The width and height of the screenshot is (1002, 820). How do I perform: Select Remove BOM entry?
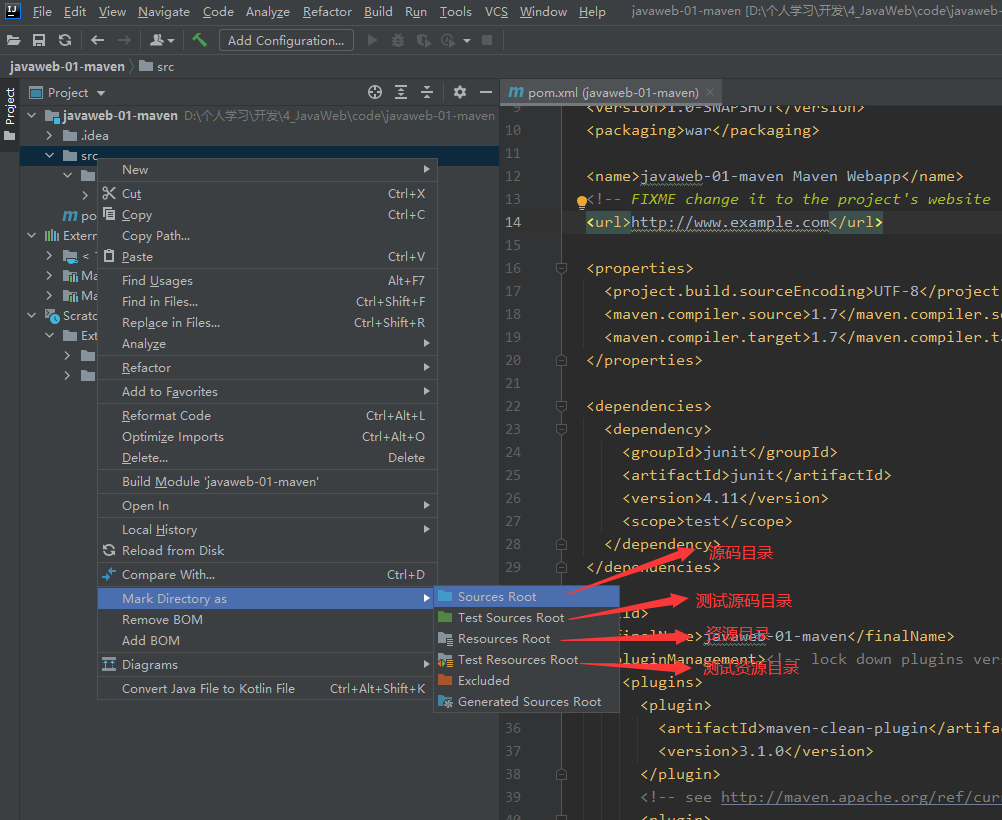pyautogui.click(x=267, y=619)
